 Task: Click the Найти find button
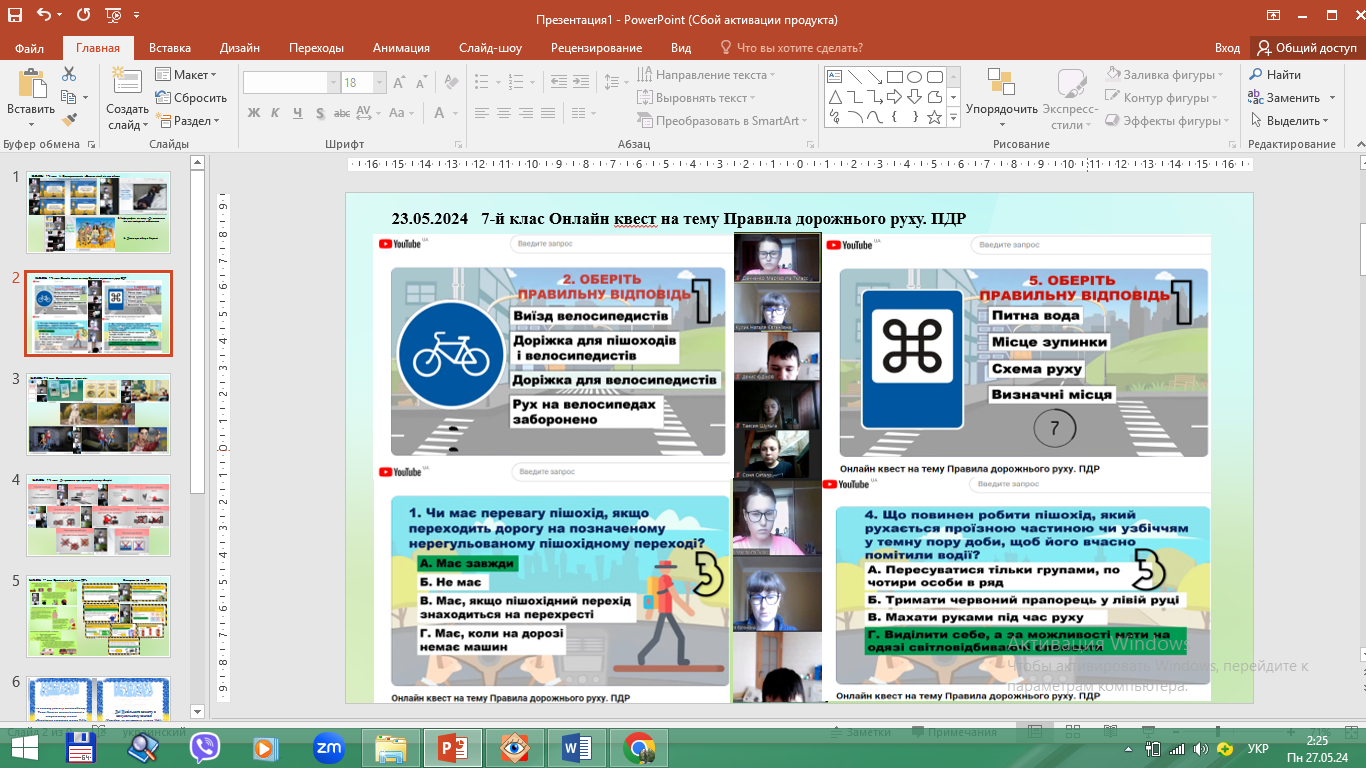click(1275, 75)
